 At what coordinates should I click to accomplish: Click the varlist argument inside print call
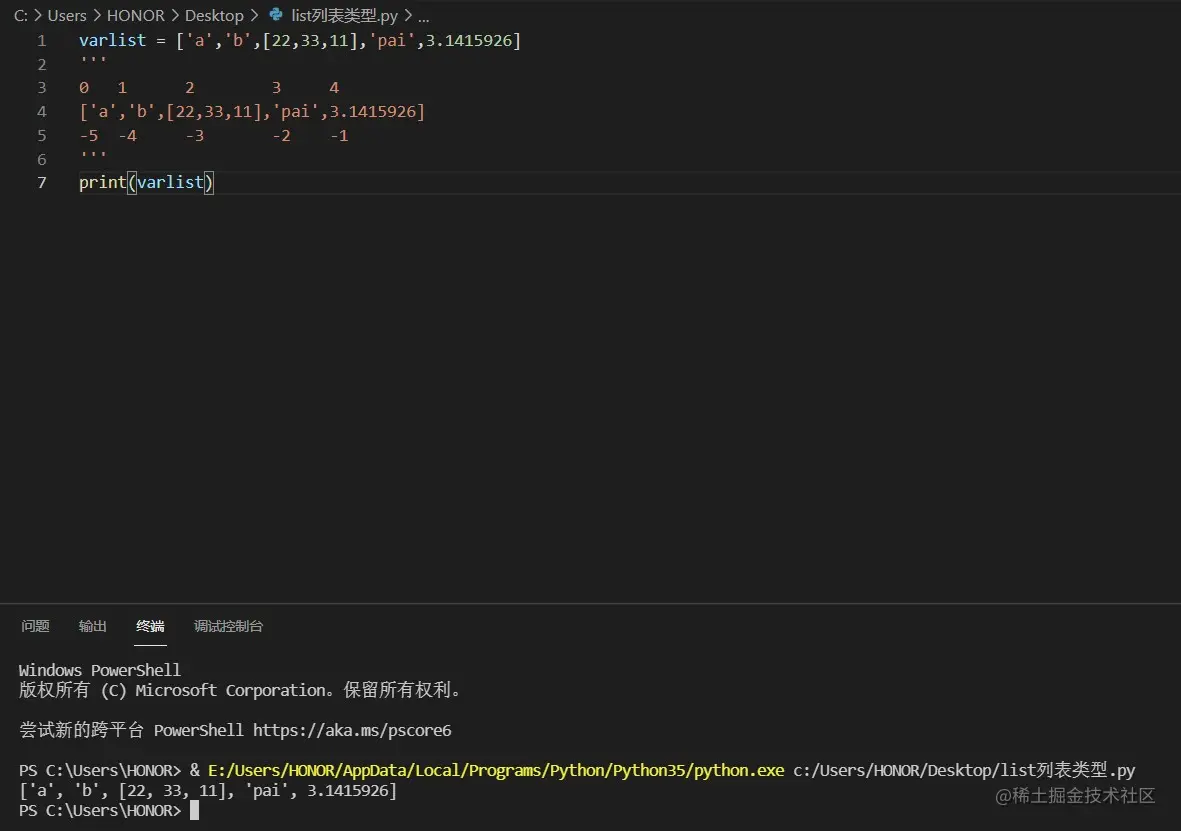[170, 182]
